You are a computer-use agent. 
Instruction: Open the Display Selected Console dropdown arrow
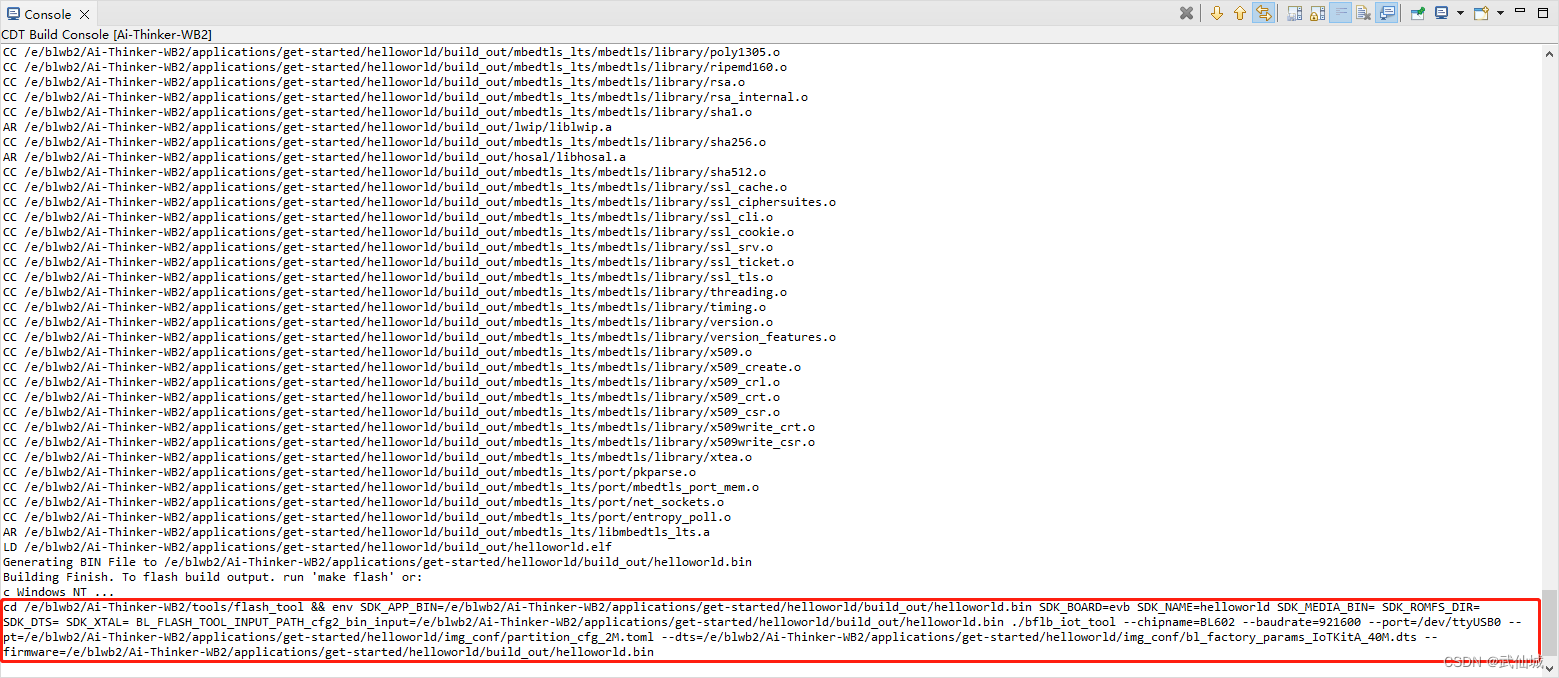coord(1459,13)
